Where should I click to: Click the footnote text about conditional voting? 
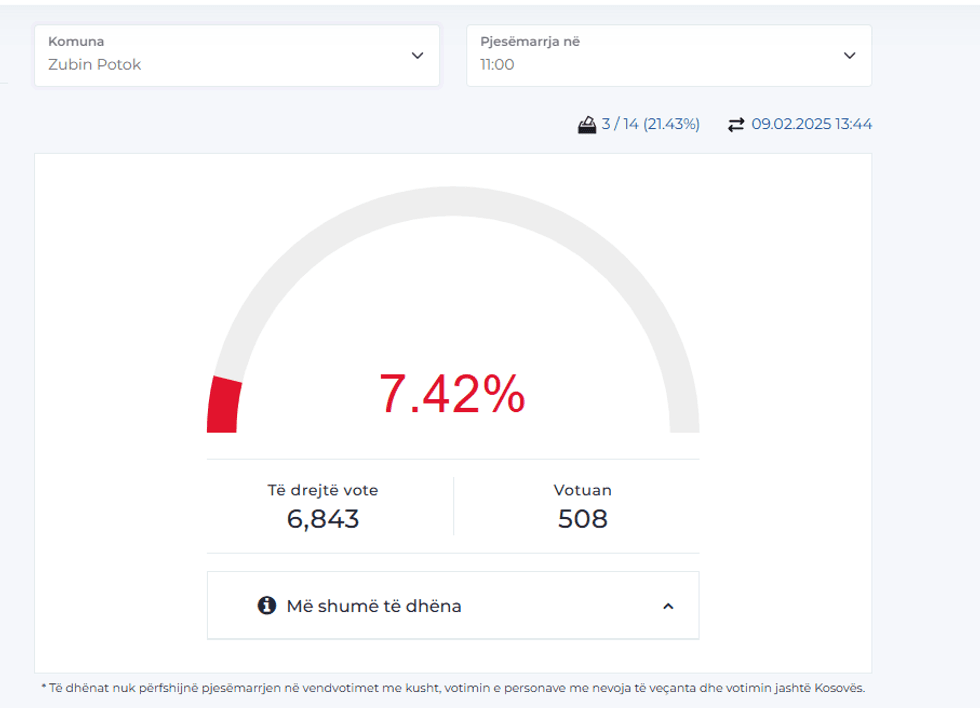(452, 688)
